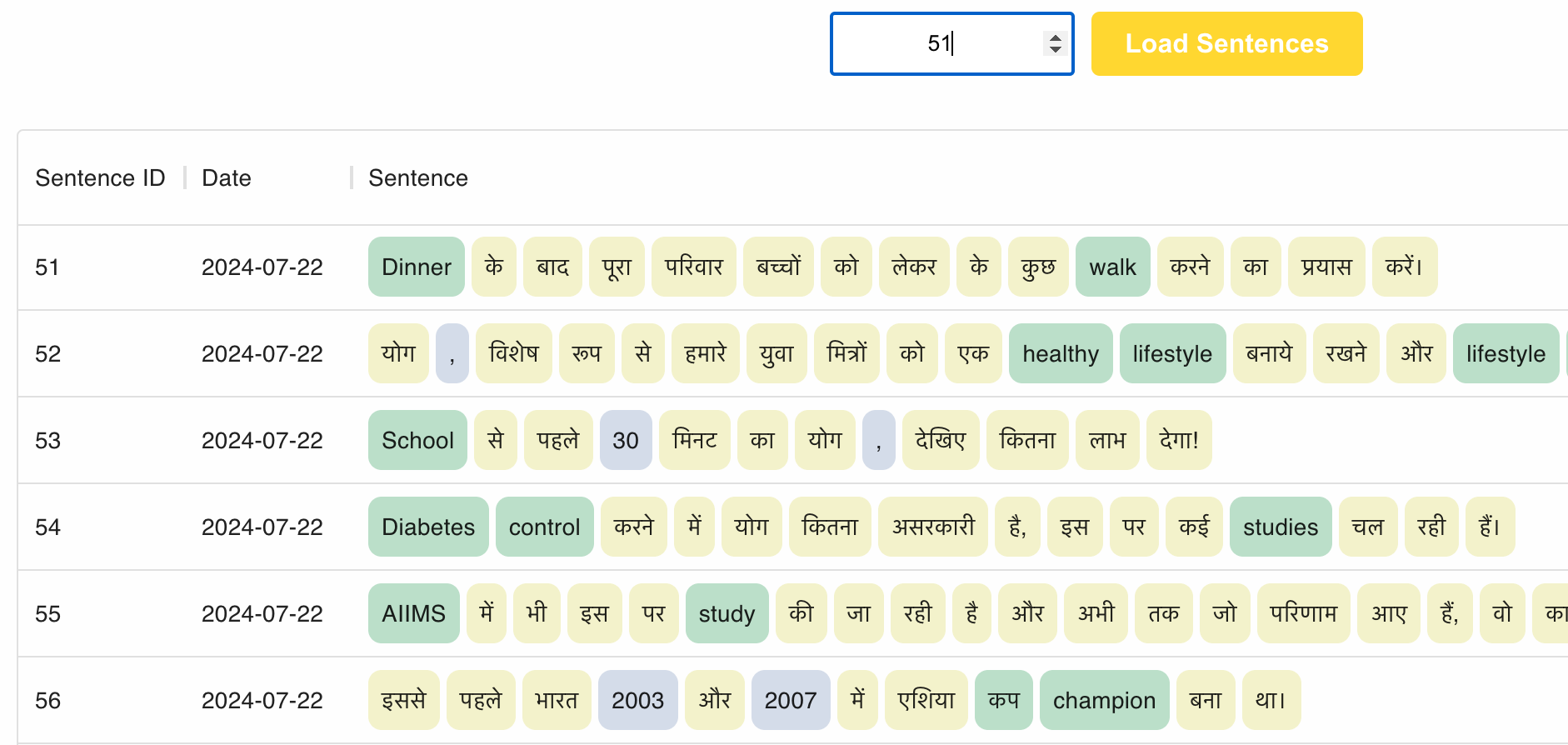This screenshot has height=745, width=1568.
Task: Click the Load Sentences button
Action: click(1226, 44)
